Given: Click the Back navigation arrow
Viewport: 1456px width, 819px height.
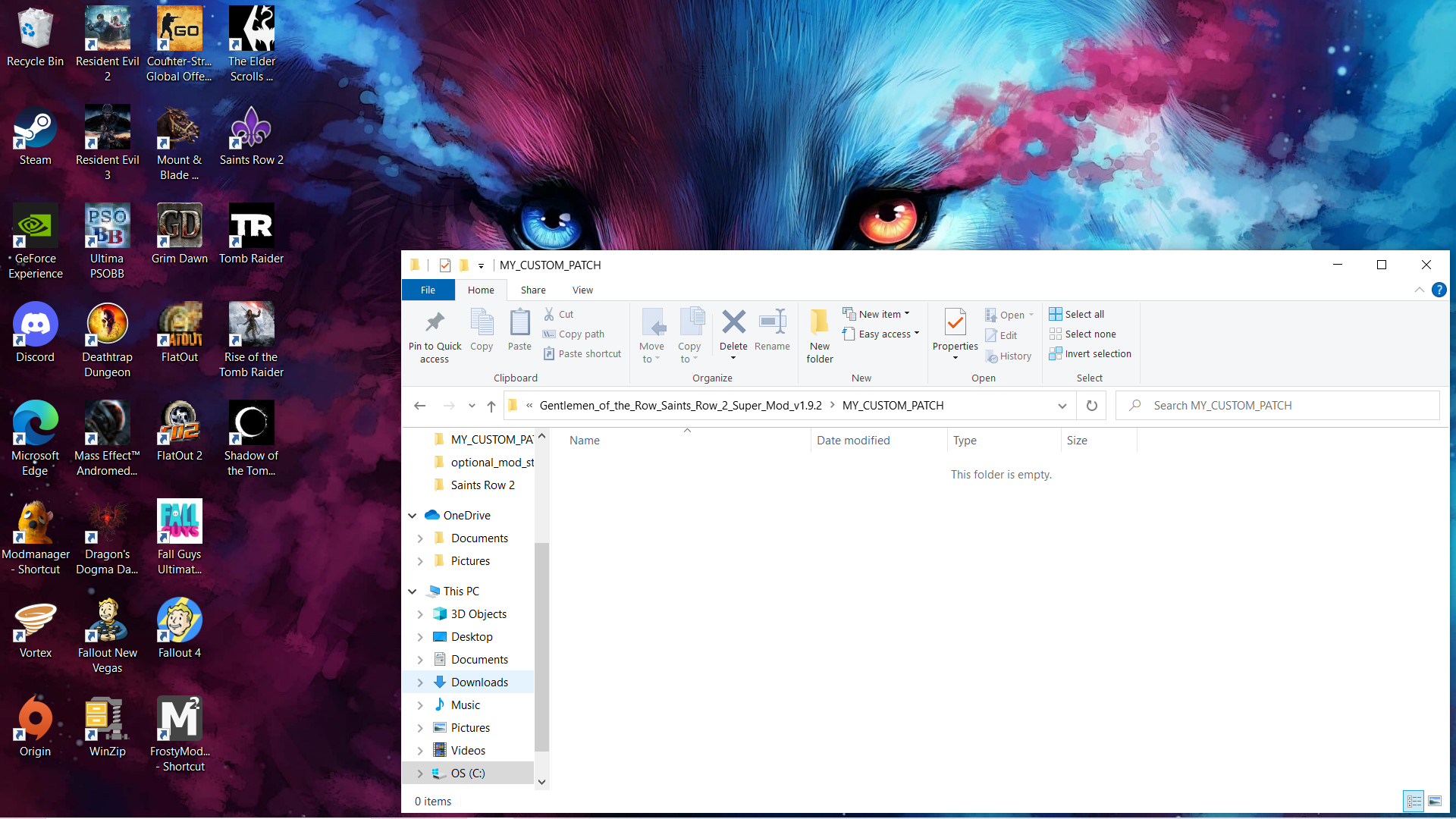Looking at the screenshot, I should click(x=419, y=406).
